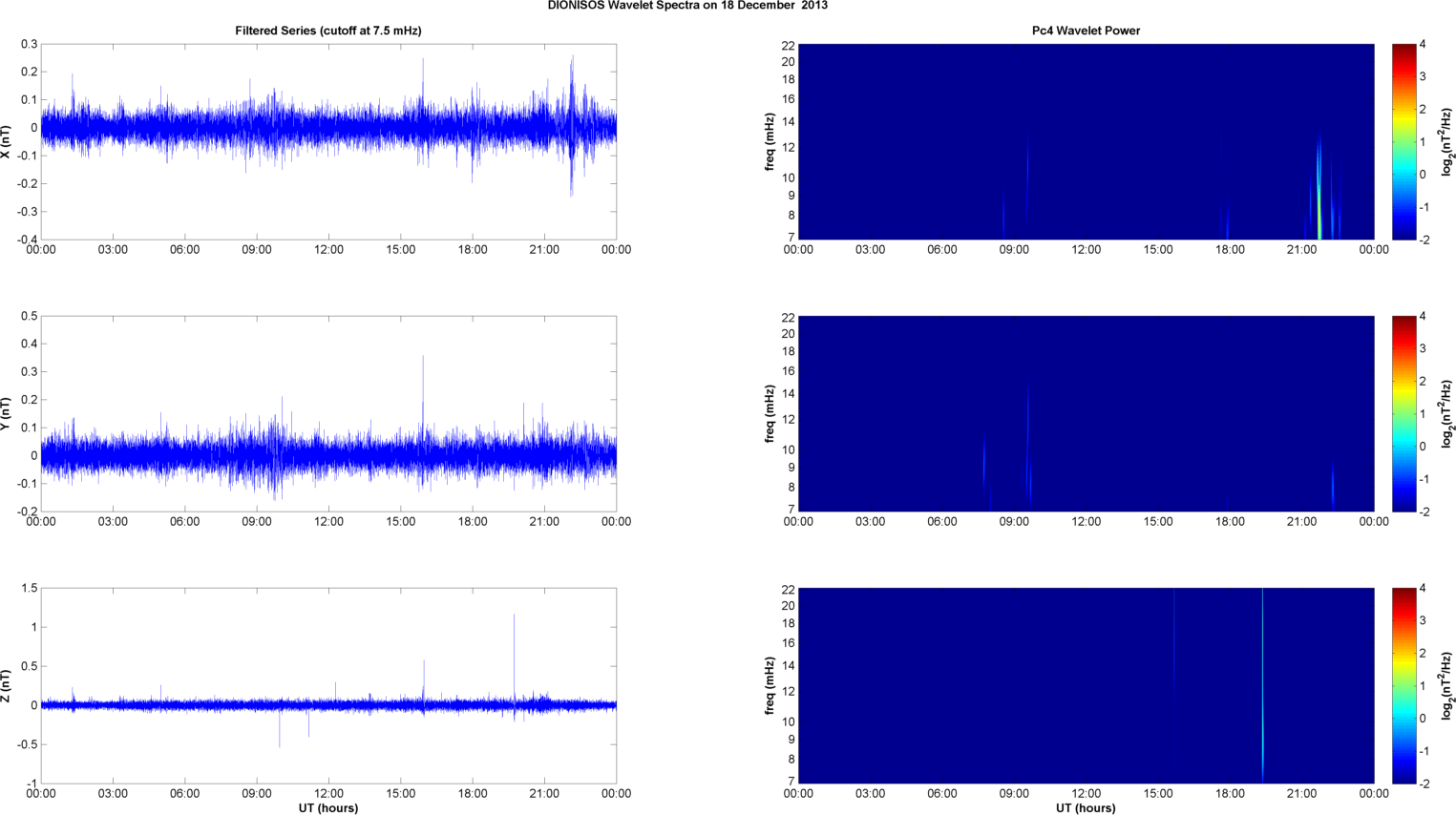The width and height of the screenshot is (1456, 815).
Task: Click the top wavelet plot colorbar
Action: click(1403, 141)
